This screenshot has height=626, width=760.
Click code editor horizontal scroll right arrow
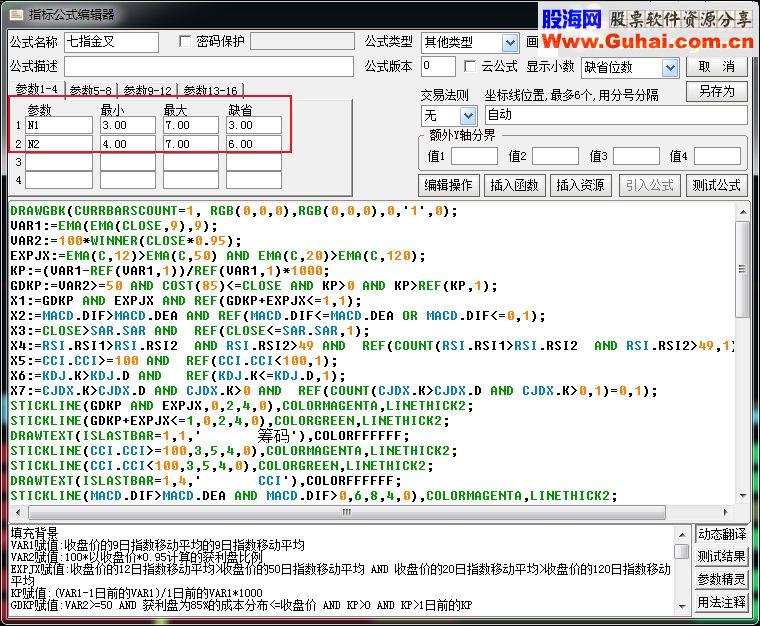(726, 512)
